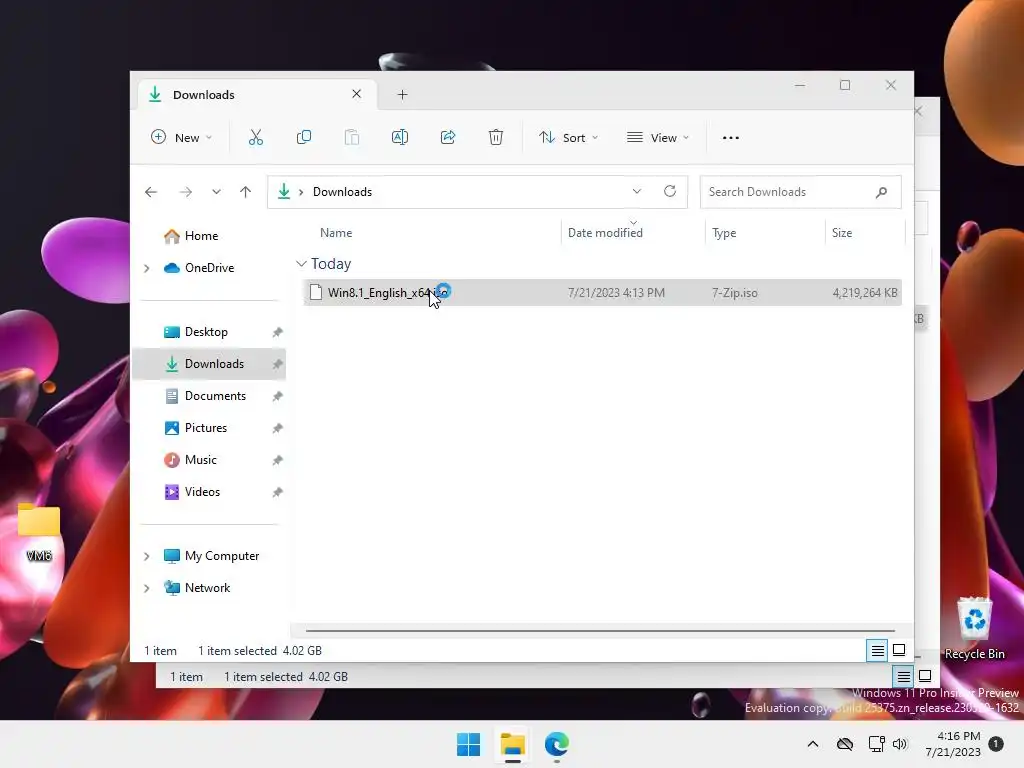Open the clock and date panel
This screenshot has height=768, width=1024.
pyautogui.click(x=953, y=744)
